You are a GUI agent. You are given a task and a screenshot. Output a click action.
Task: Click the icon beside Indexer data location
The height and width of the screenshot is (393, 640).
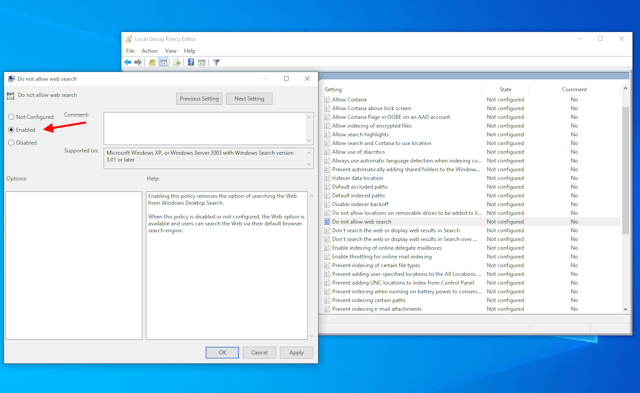(327, 178)
